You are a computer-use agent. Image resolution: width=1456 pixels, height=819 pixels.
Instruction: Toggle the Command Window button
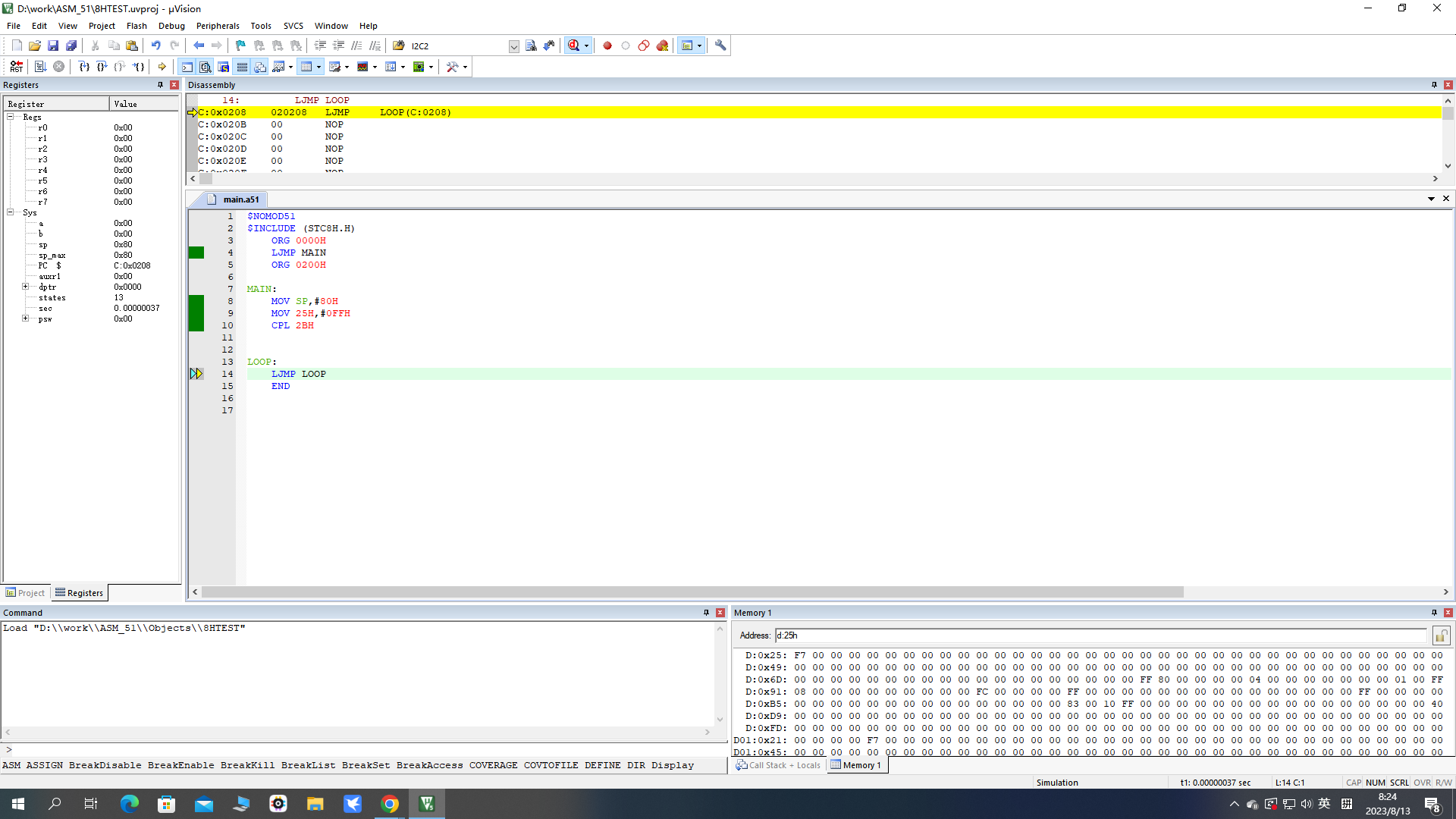187,67
